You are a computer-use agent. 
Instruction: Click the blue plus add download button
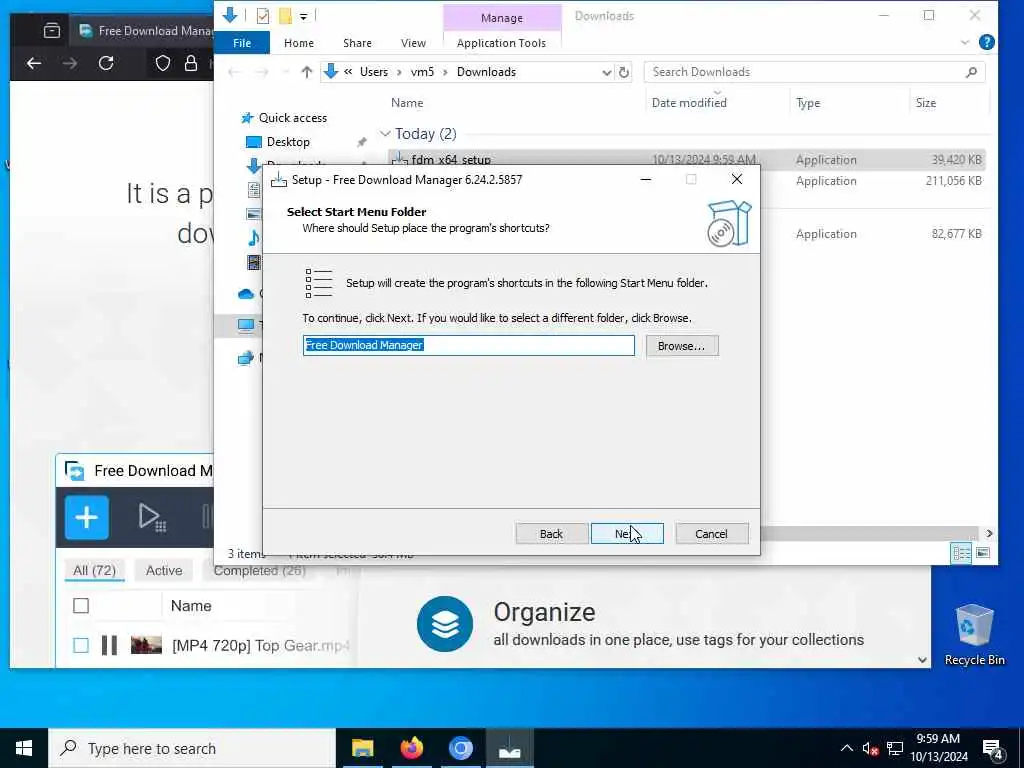87,518
